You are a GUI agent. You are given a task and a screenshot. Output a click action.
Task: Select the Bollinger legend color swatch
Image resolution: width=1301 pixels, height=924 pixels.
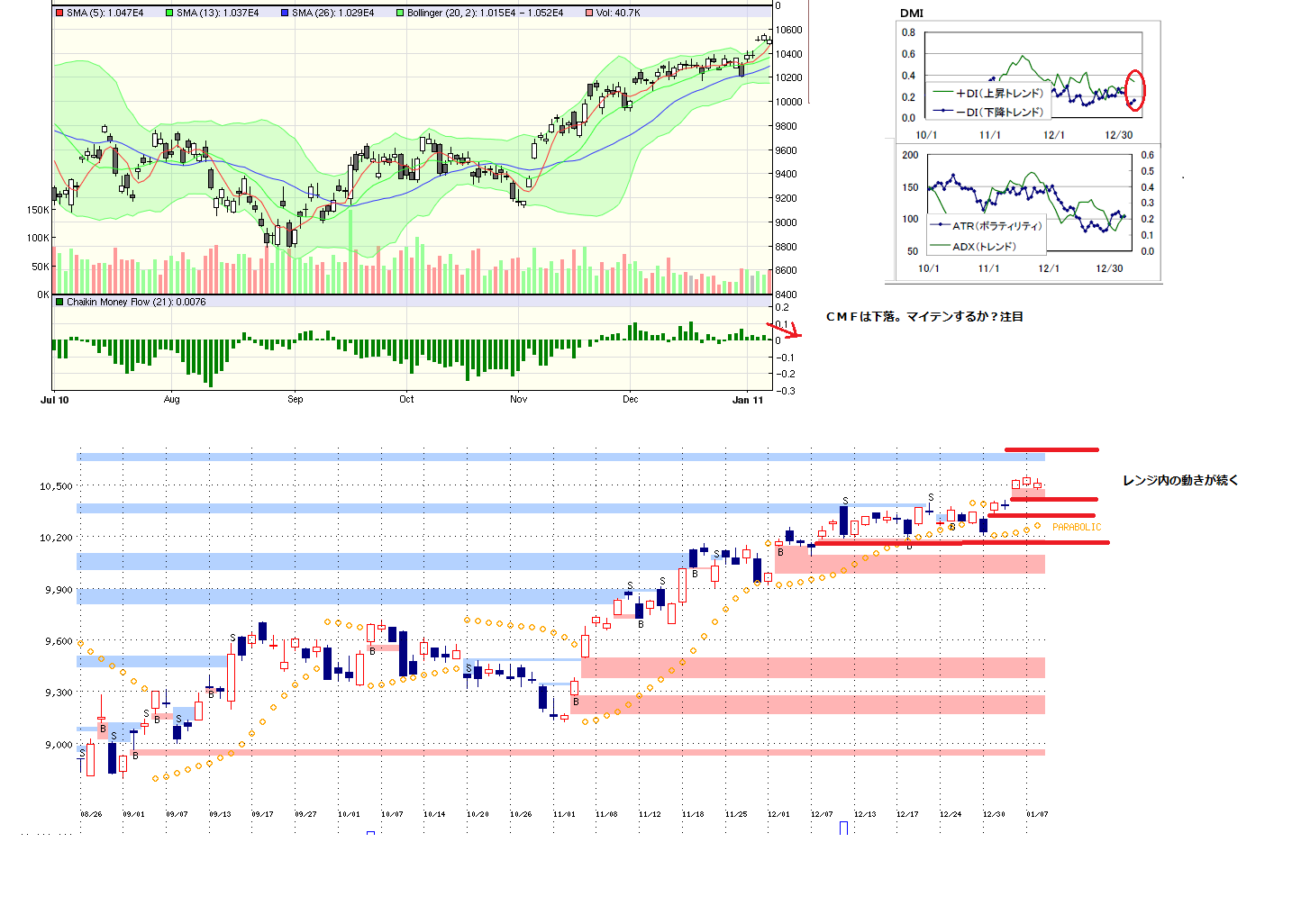400,14
